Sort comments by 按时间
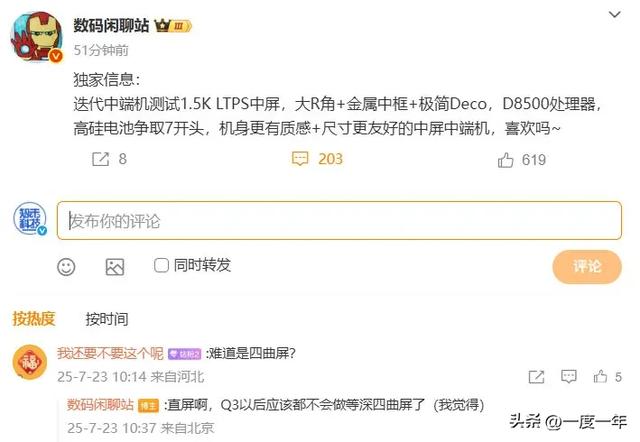Screen dimensions: 640x442 pos(107,319)
